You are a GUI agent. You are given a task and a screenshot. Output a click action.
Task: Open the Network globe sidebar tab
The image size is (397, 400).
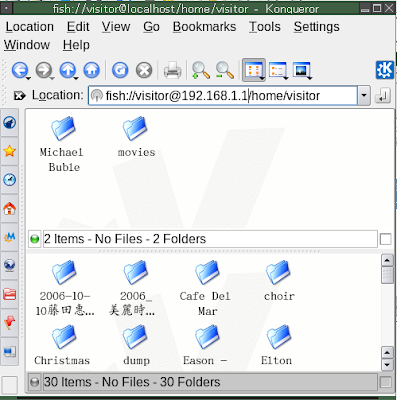tap(9, 266)
